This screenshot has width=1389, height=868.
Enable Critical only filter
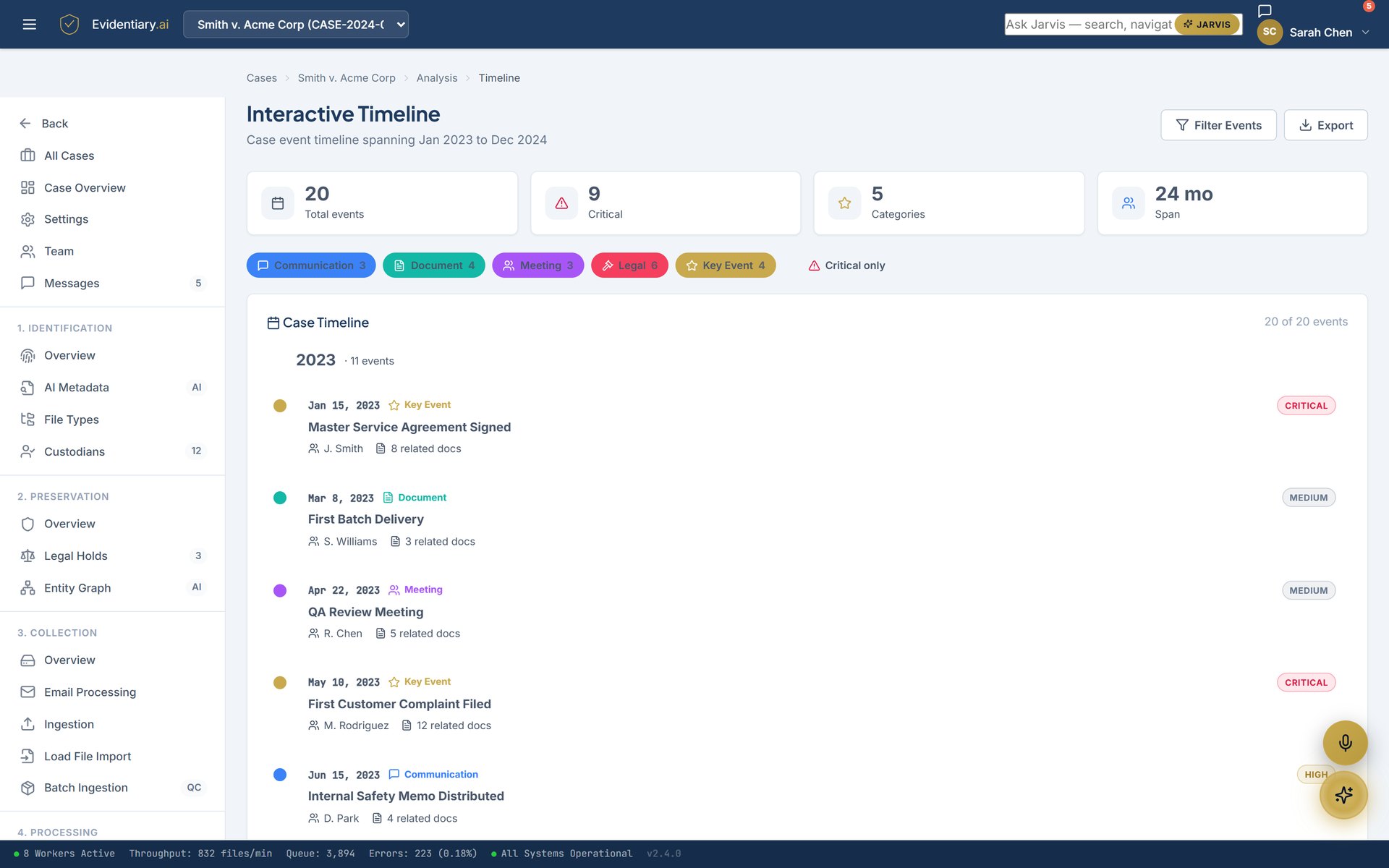pos(846,265)
